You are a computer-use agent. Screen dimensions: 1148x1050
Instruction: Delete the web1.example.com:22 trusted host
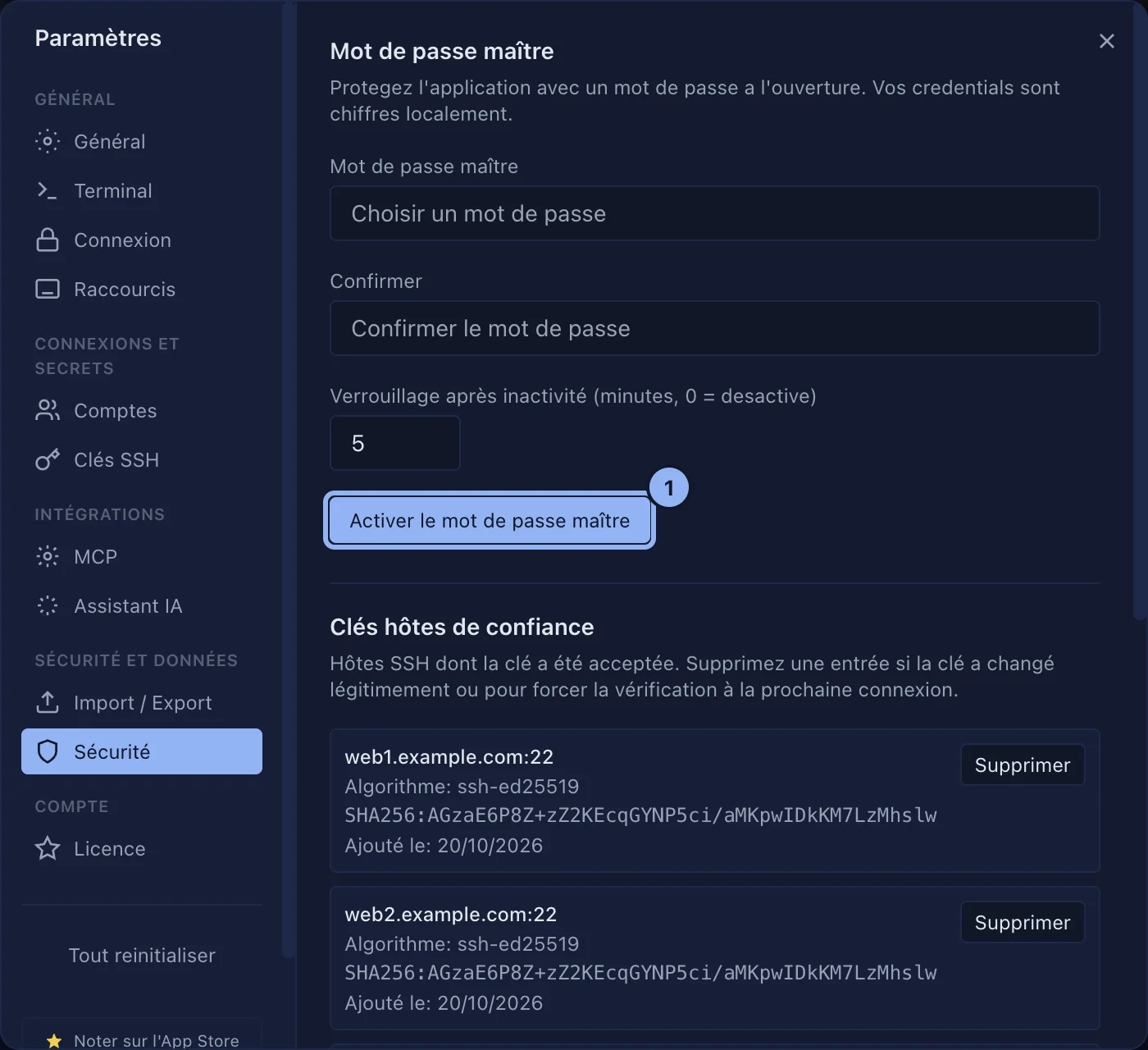coord(1023,765)
